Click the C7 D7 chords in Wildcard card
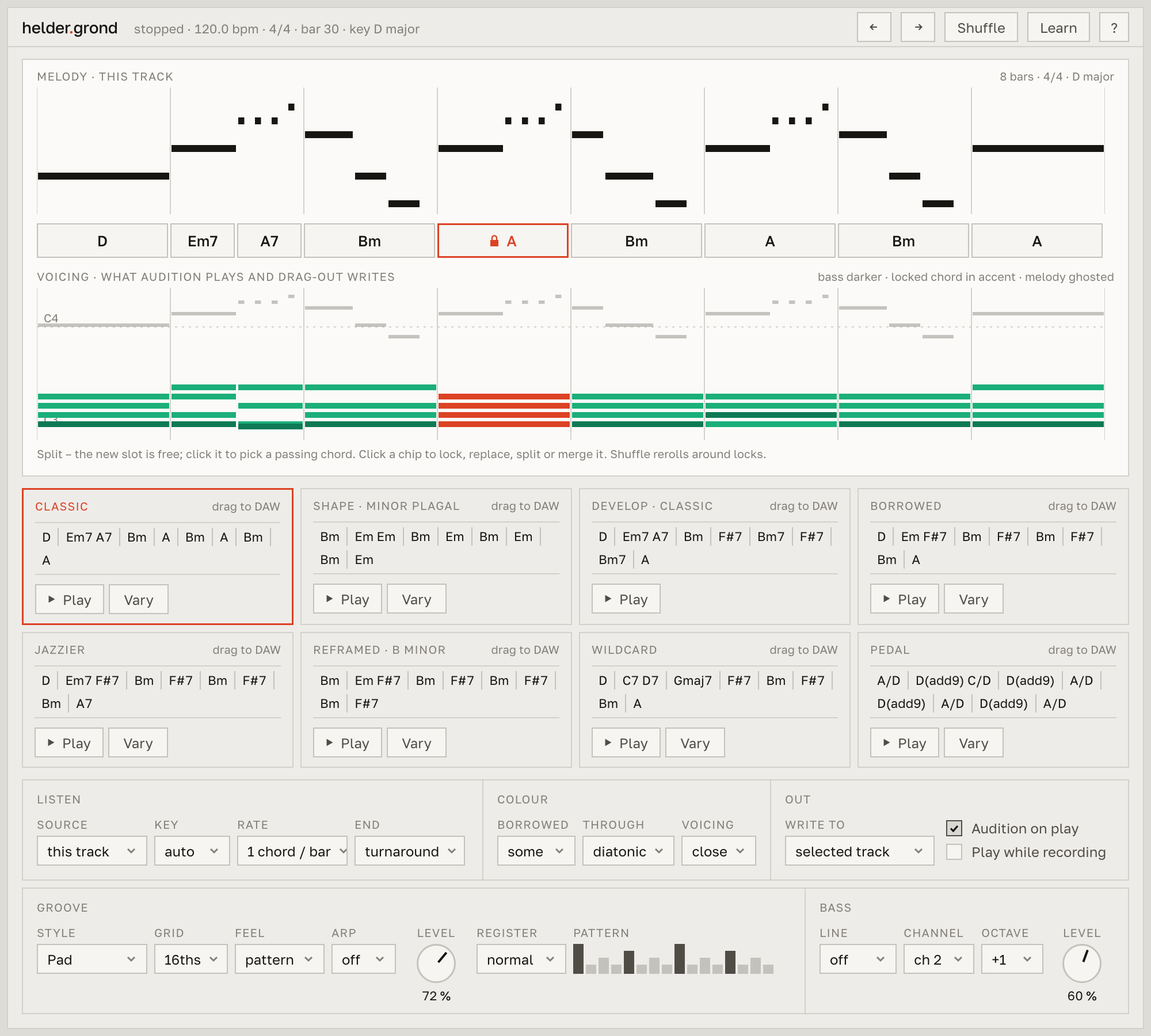This screenshot has height=1036, width=1151. point(640,680)
